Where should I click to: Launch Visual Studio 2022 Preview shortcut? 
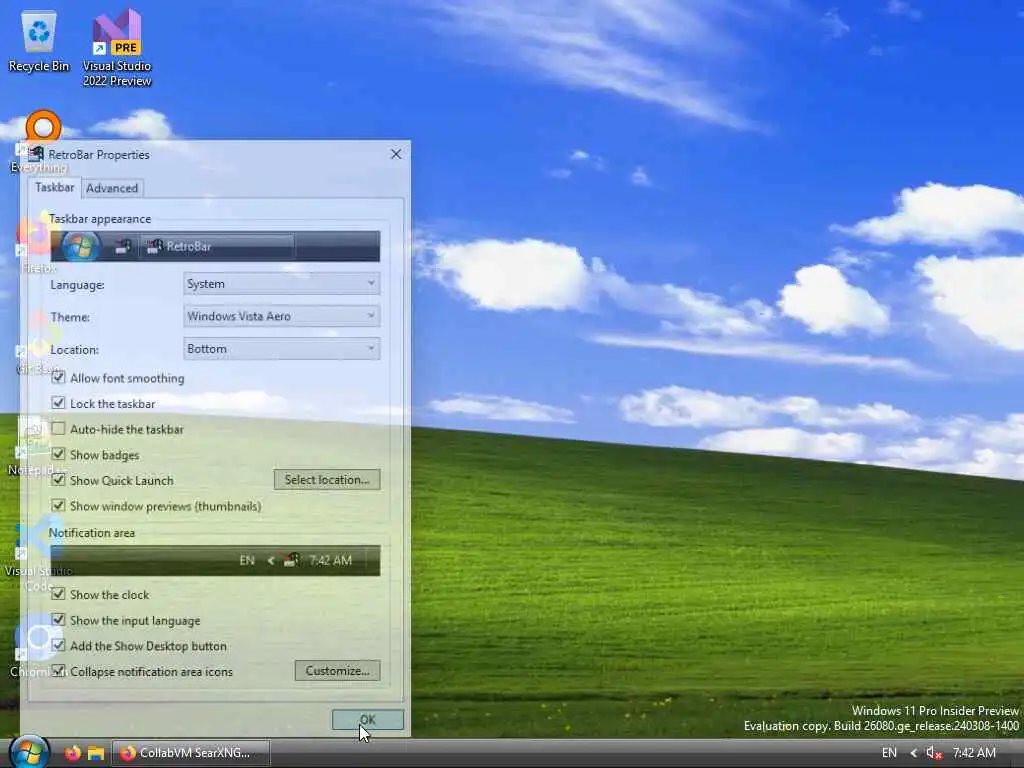(117, 48)
